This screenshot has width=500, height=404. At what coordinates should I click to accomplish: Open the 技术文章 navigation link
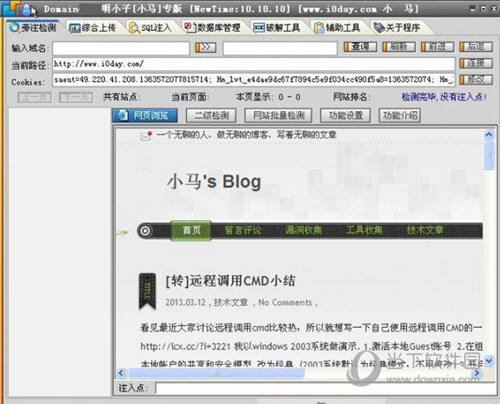(425, 230)
